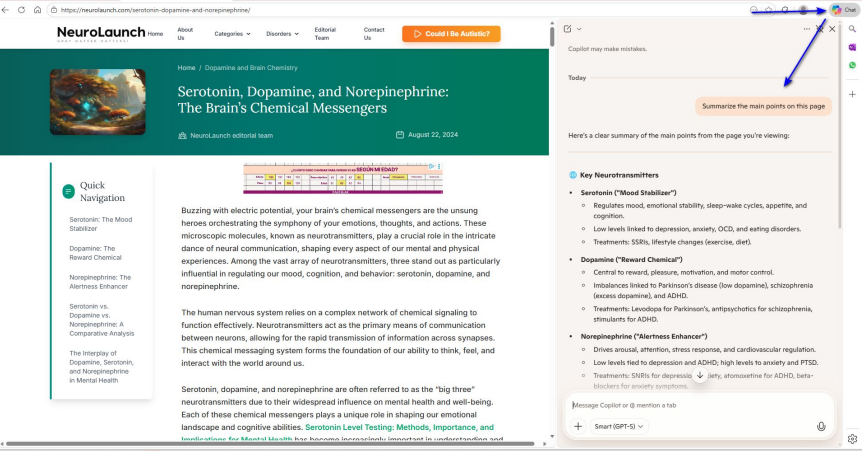Click the browser back arrow
Image resolution: width=865 pixels, height=451 pixels.
coord(6,10)
